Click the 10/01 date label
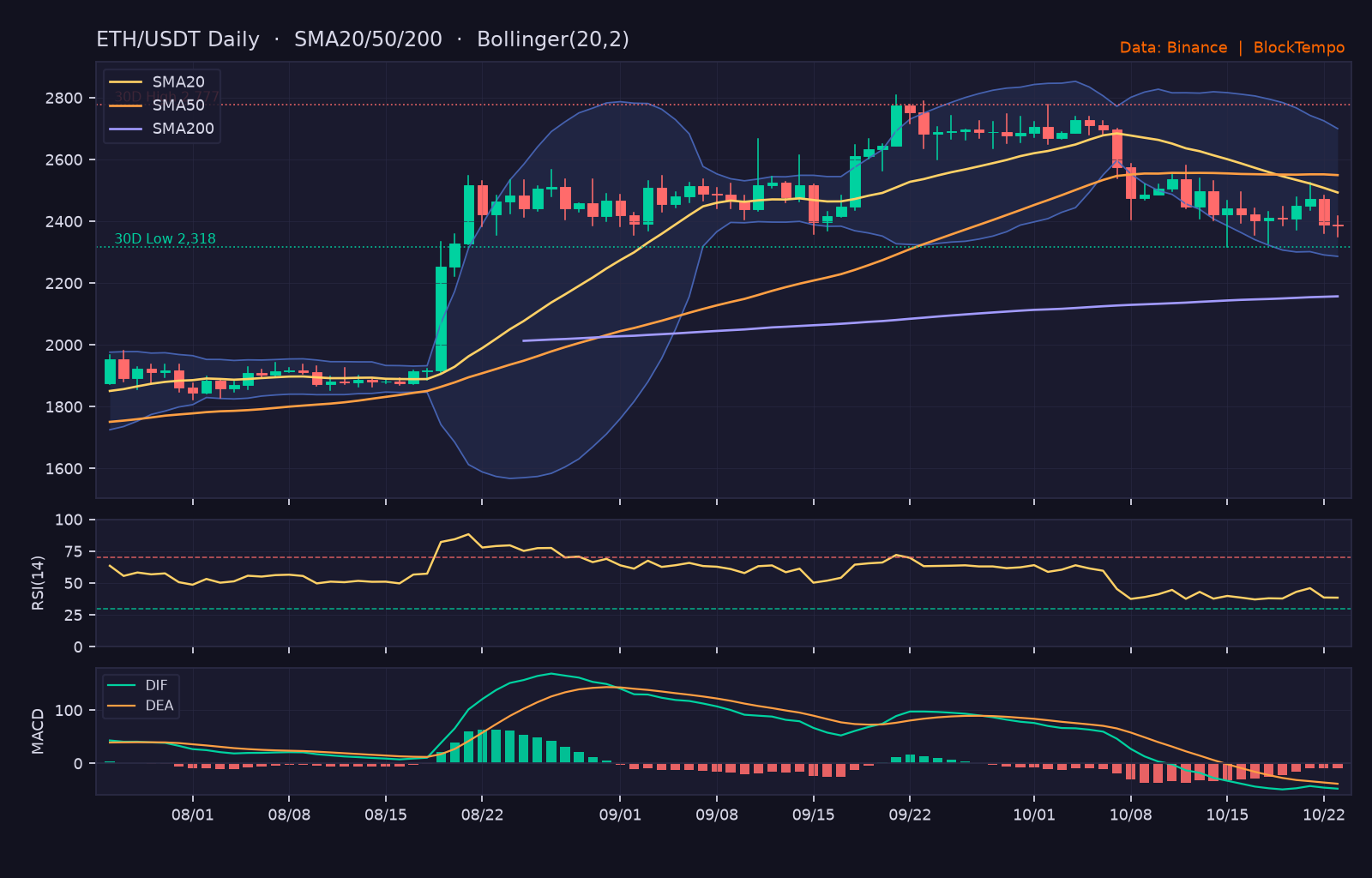Screen dimensions: 1372x878 point(1034,815)
